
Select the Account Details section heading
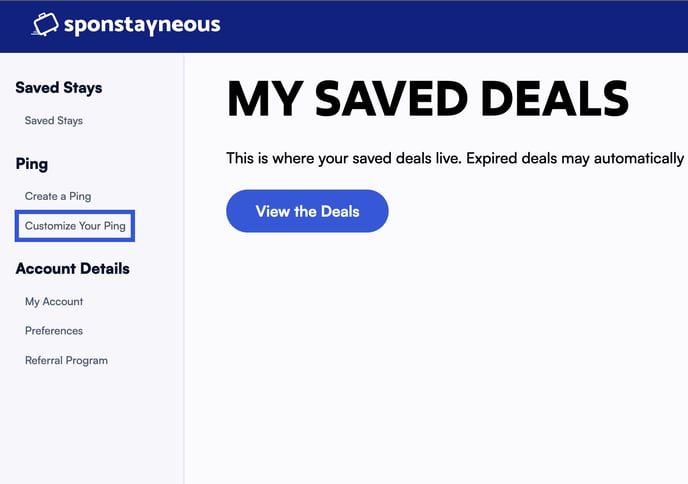pos(72,269)
